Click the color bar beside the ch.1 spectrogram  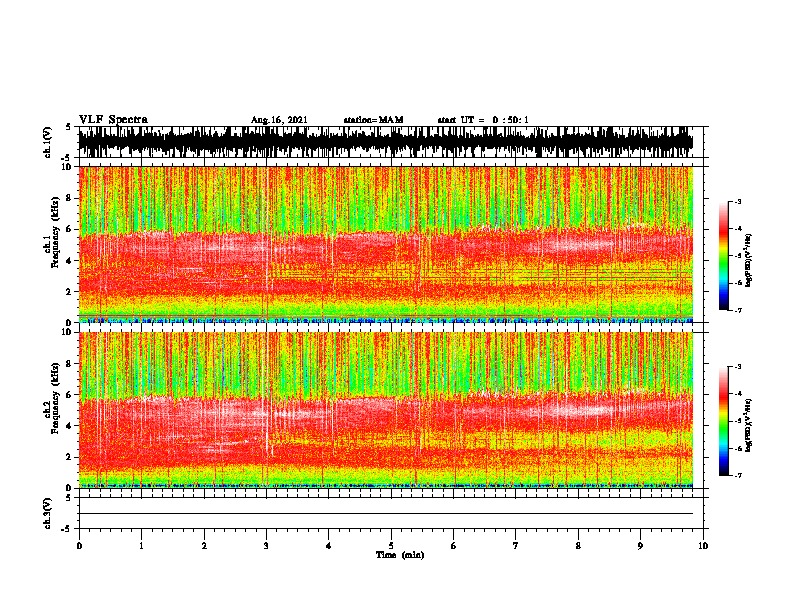(x=724, y=256)
